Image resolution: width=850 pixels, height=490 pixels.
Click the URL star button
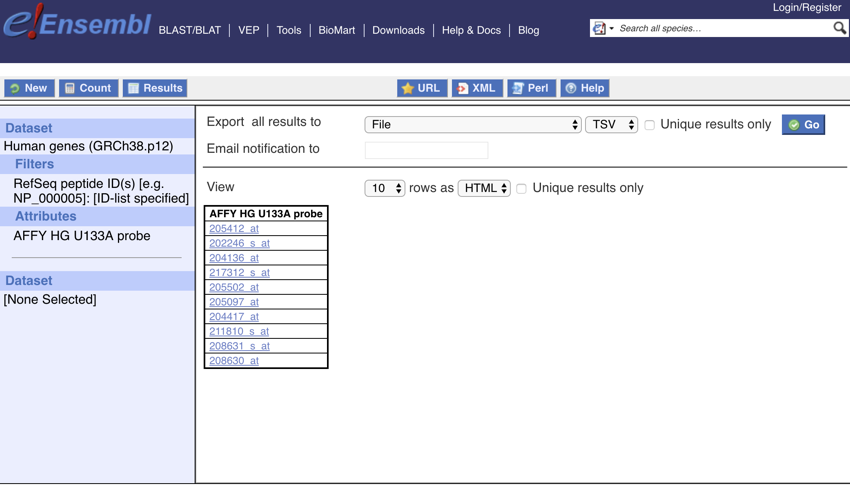[421, 88]
